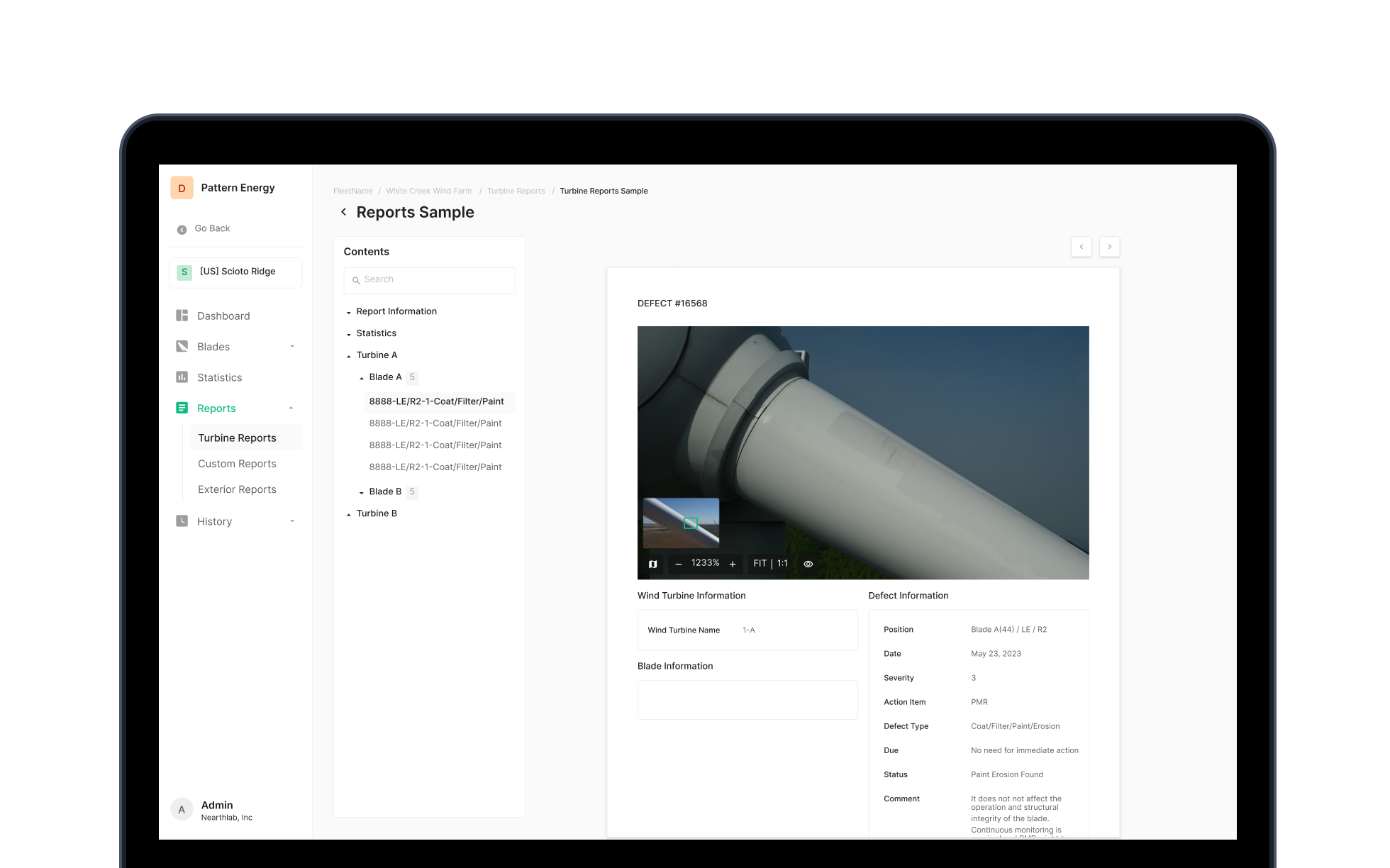Click the minimap icon on the image viewer
Screen dimensions: 1390x868
tap(652, 563)
